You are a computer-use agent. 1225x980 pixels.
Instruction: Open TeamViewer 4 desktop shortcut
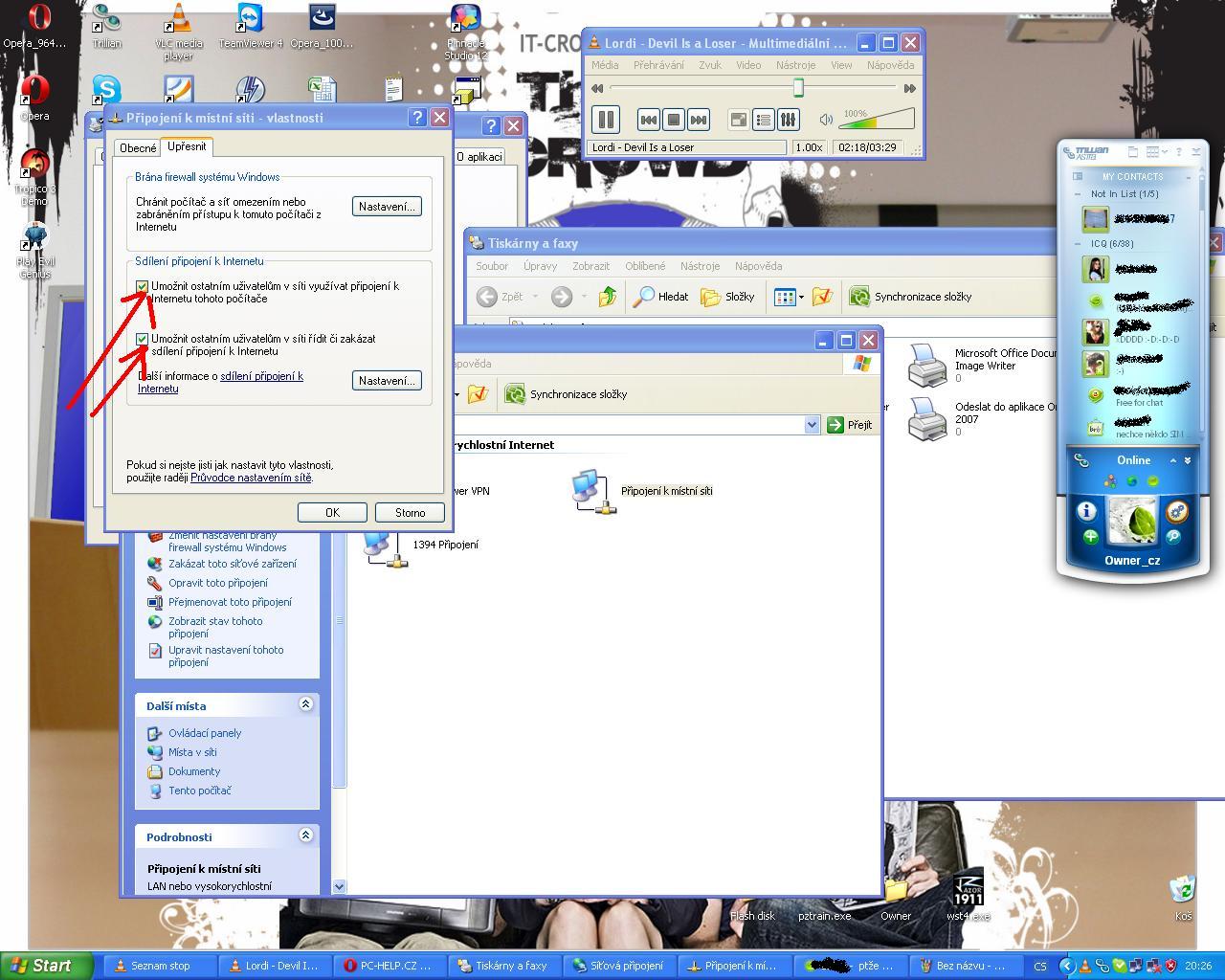point(250,26)
